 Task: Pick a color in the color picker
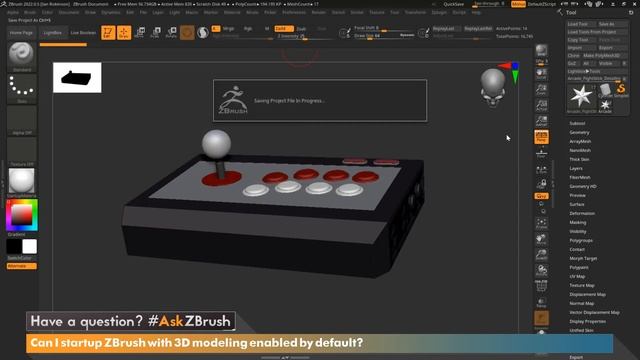pos(22,215)
